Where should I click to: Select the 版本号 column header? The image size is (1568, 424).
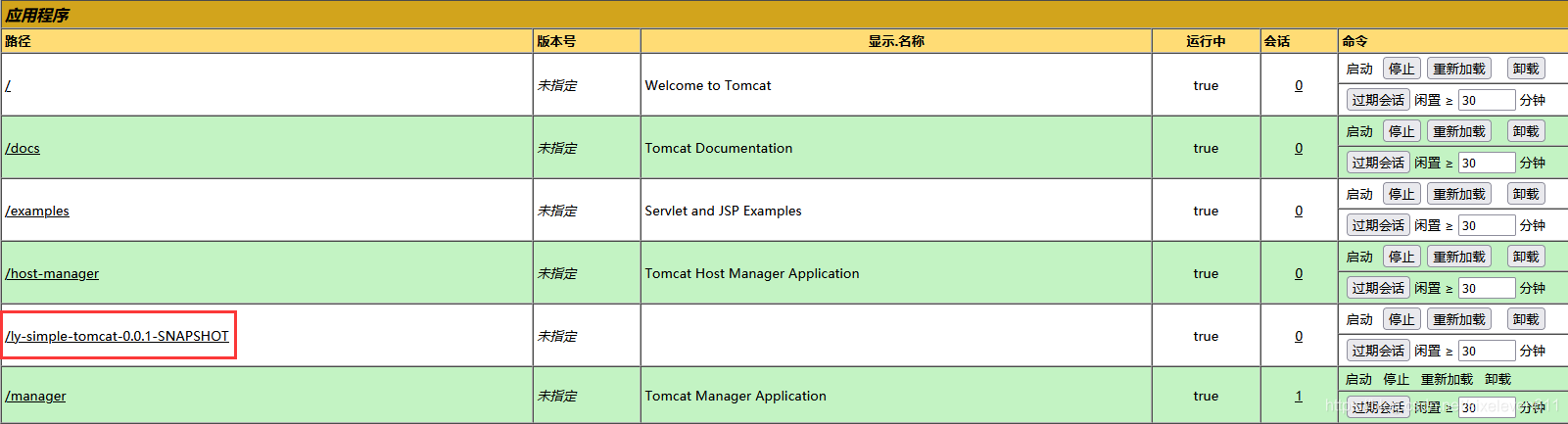tap(556, 41)
